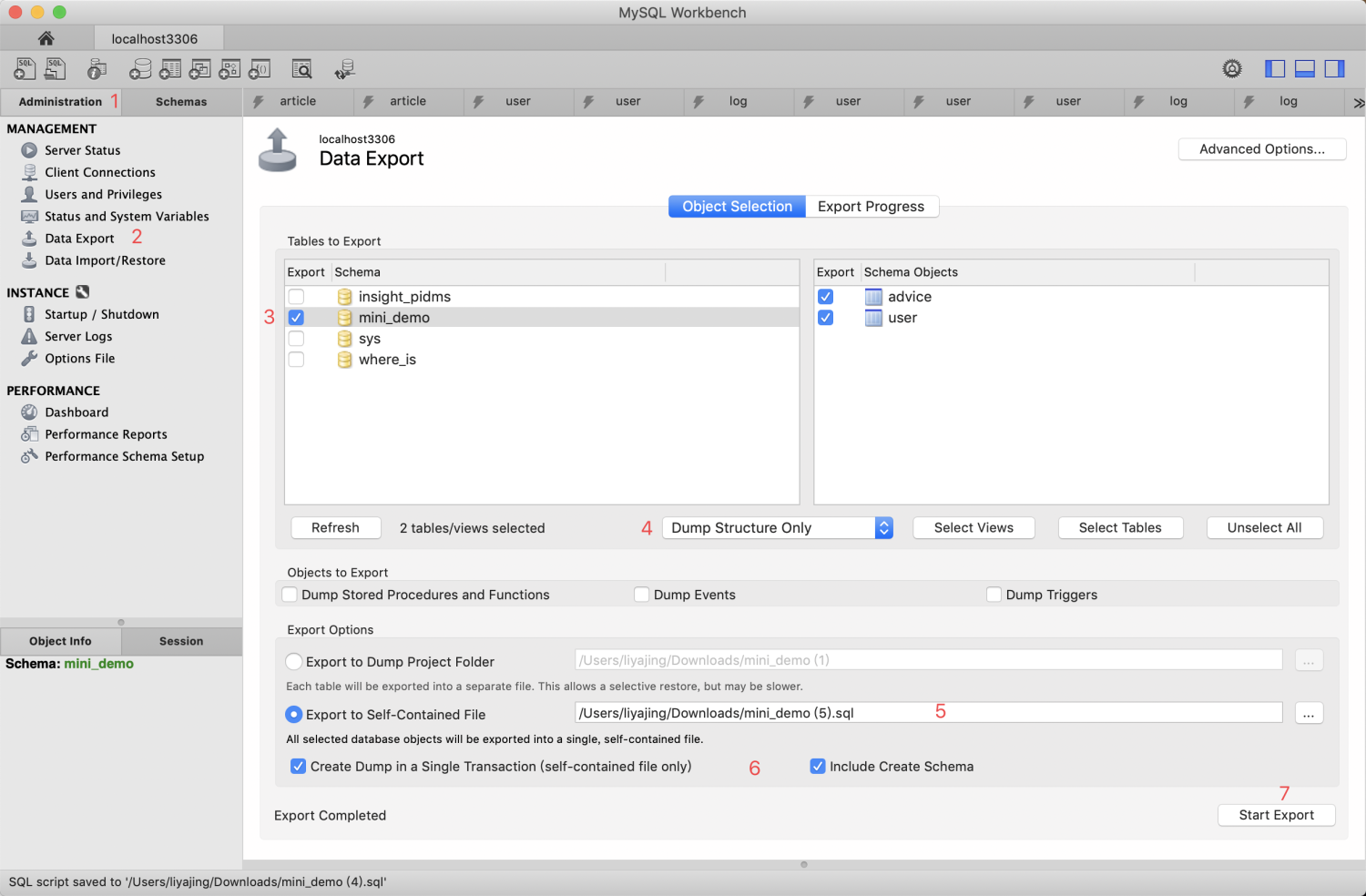The image size is (1366, 896).
Task: Open the Dump Structure Only dropdown
Action: [x=778, y=528]
